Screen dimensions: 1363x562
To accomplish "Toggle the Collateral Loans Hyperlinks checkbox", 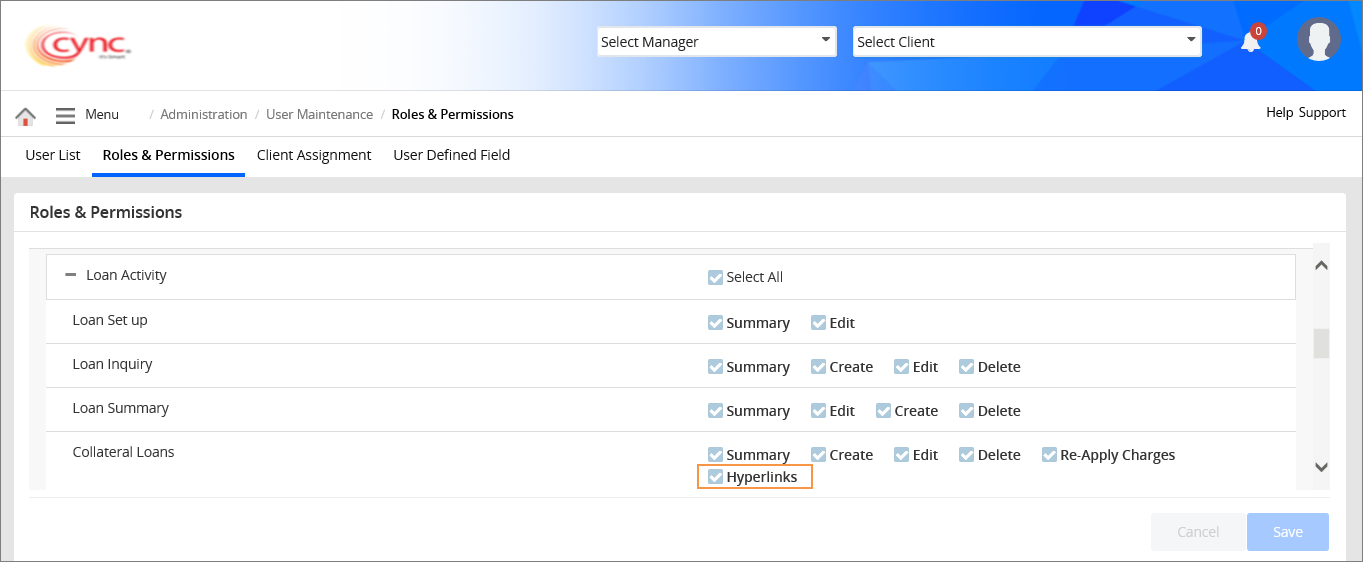I will pos(715,477).
